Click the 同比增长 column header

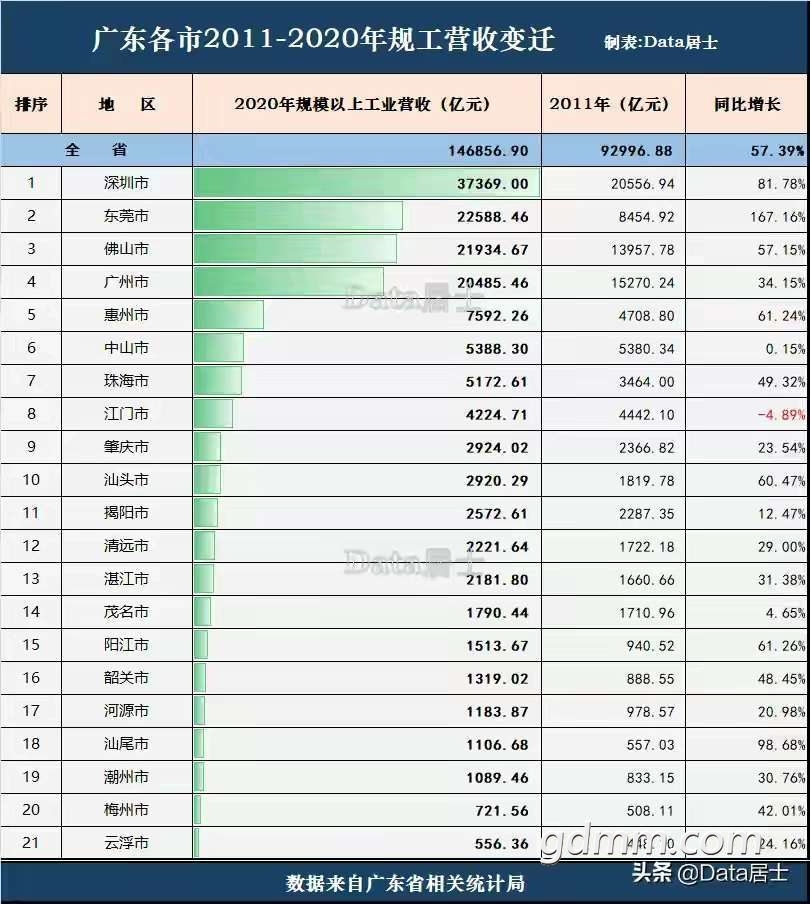pos(747,104)
